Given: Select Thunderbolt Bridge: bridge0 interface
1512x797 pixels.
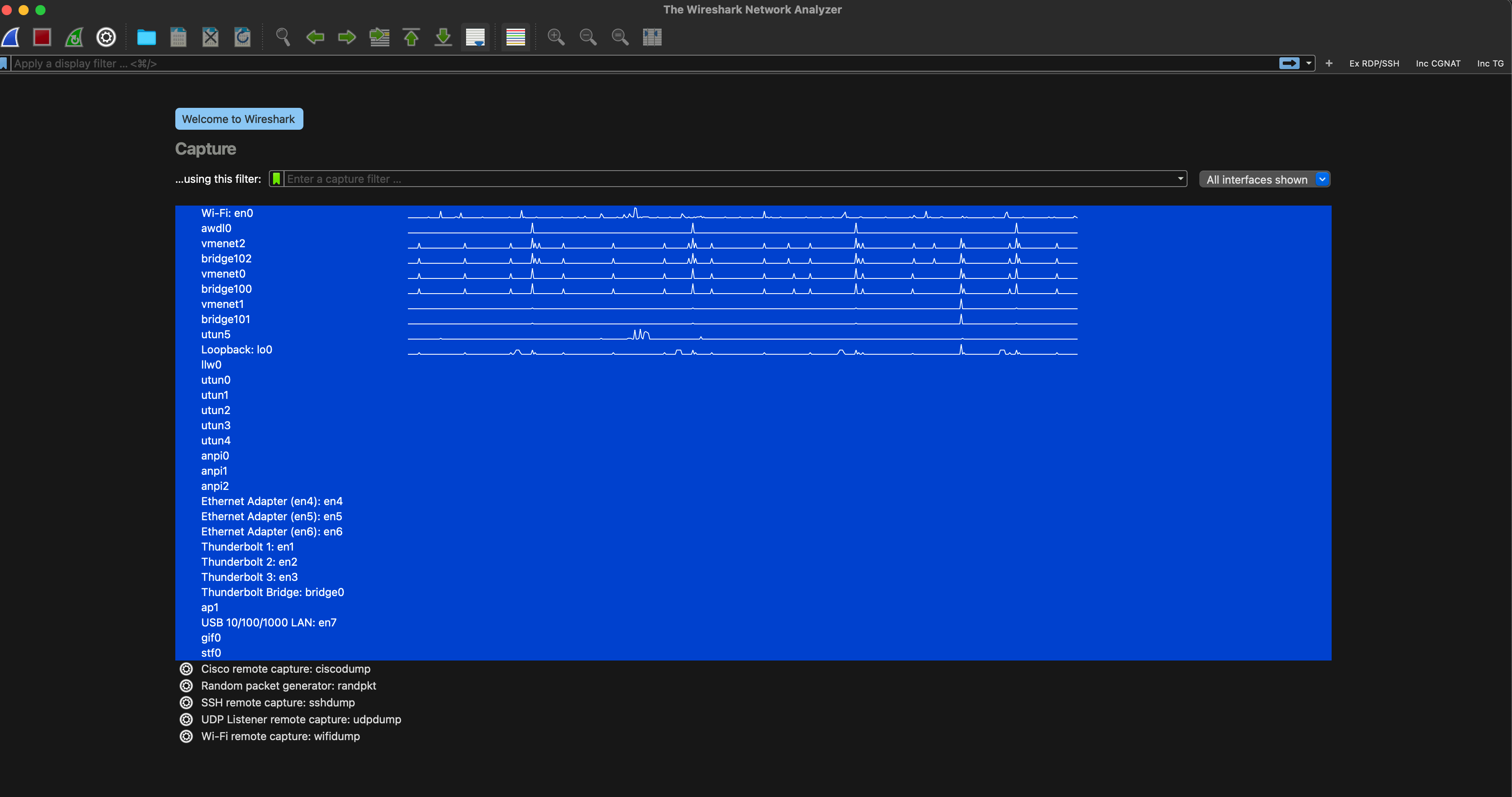Looking at the screenshot, I should point(753,592).
